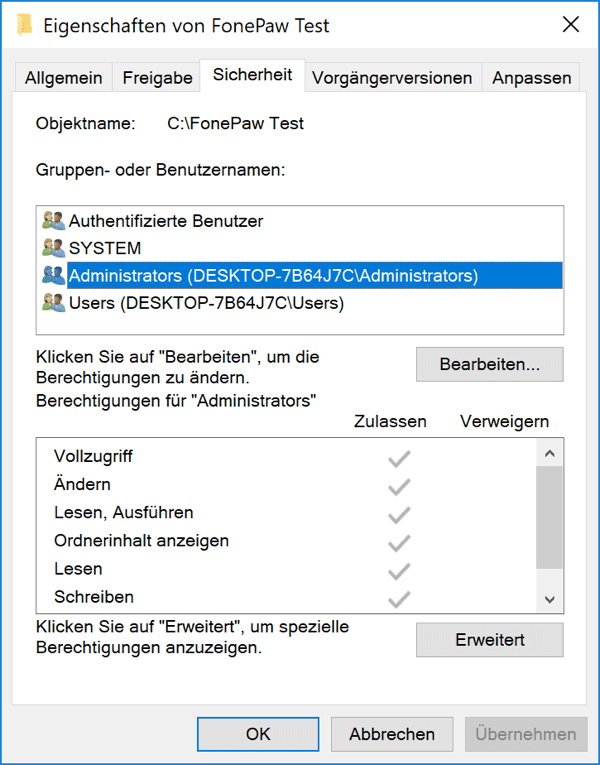The height and width of the screenshot is (765, 600).
Task: Click the Lesen allow checkmark
Action: [399, 571]
